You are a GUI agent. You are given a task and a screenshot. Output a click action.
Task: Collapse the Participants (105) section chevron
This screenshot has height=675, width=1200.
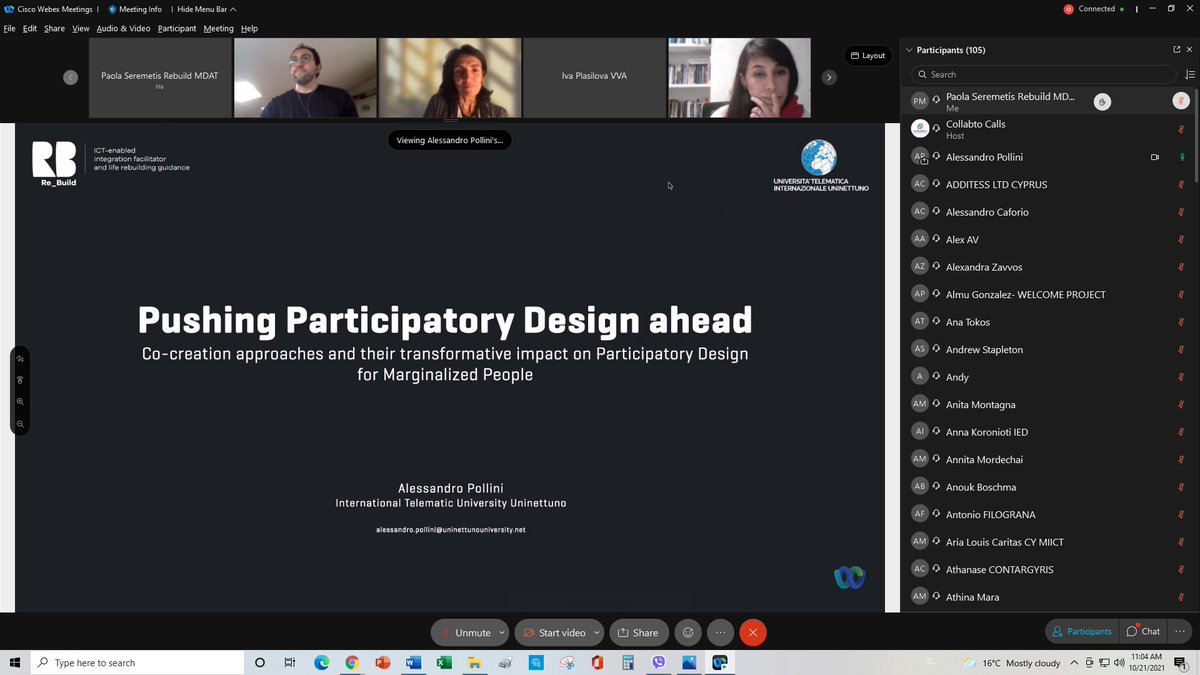909,50
